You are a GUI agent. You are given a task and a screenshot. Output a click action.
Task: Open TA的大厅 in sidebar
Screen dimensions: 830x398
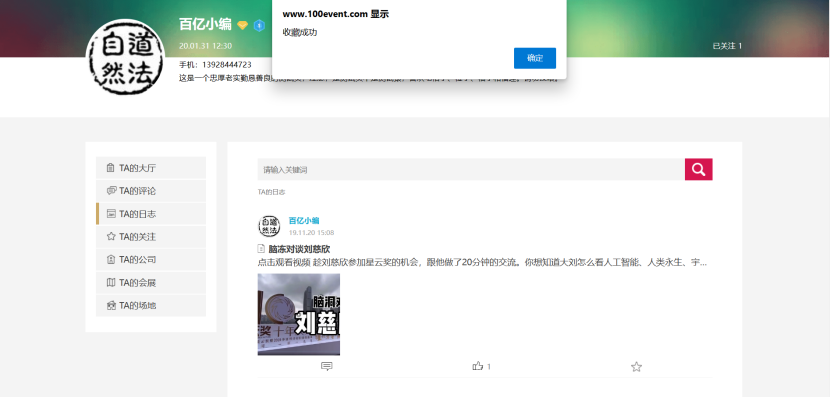(x=151, y=168)
